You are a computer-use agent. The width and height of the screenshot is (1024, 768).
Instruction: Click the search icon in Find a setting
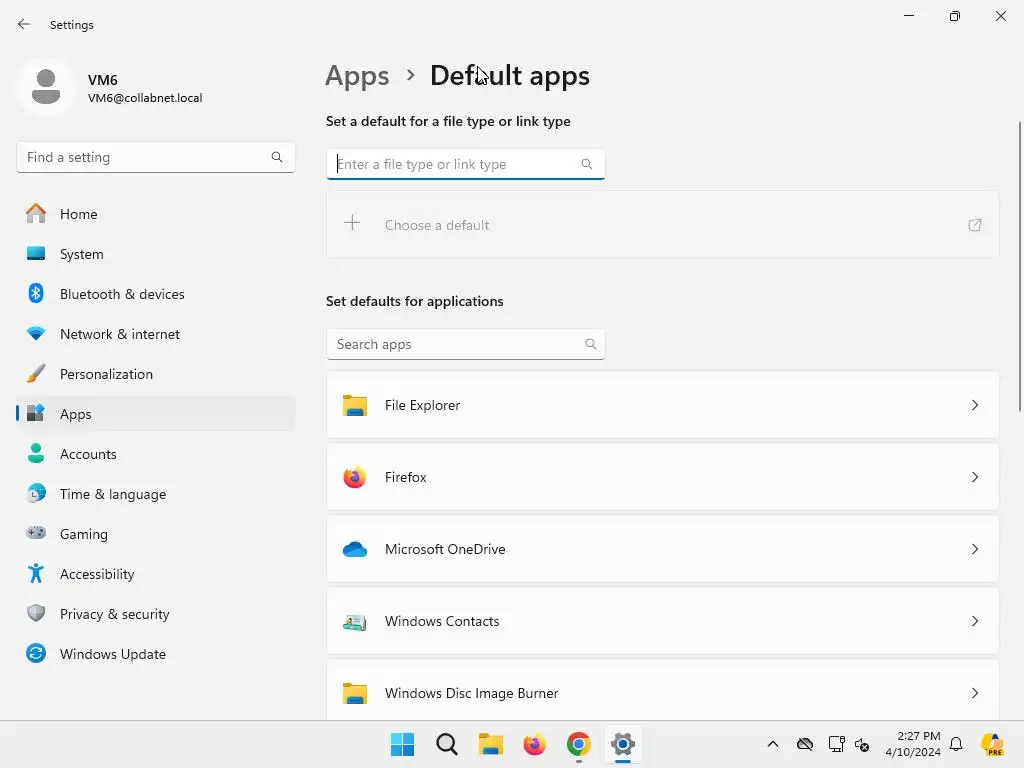point(277,157)
